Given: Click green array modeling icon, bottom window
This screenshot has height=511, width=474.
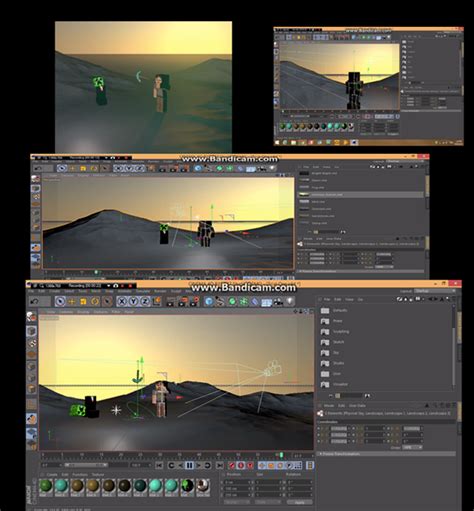Looking at the screenshot, I should click(244, 301).
